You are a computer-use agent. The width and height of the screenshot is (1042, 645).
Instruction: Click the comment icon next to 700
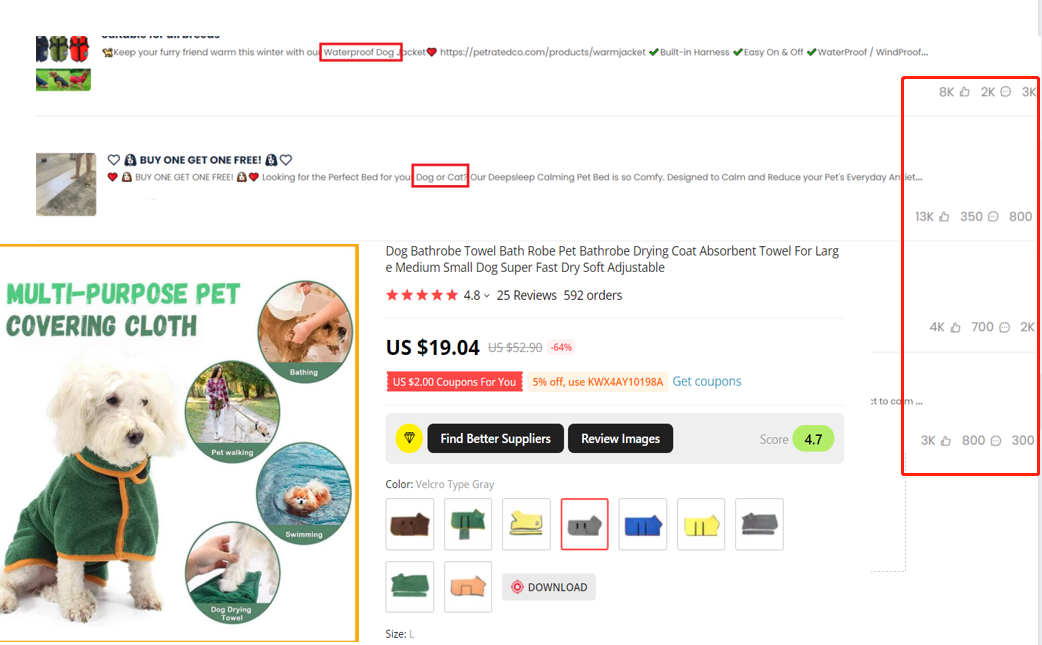pos(1004,327)
